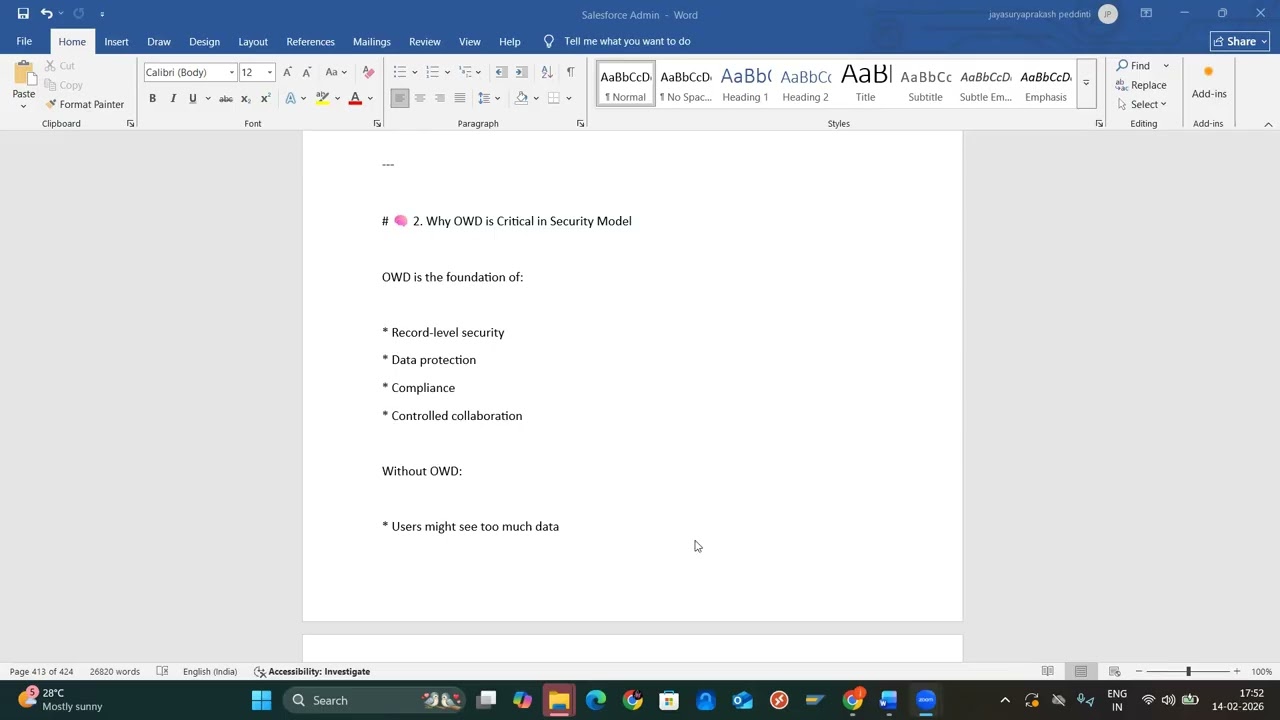Image resolution: width=1280 pixels, height=720 pixels.
Task: Click Accessibility: Investigate in status bar
Action: coord(312,671)
